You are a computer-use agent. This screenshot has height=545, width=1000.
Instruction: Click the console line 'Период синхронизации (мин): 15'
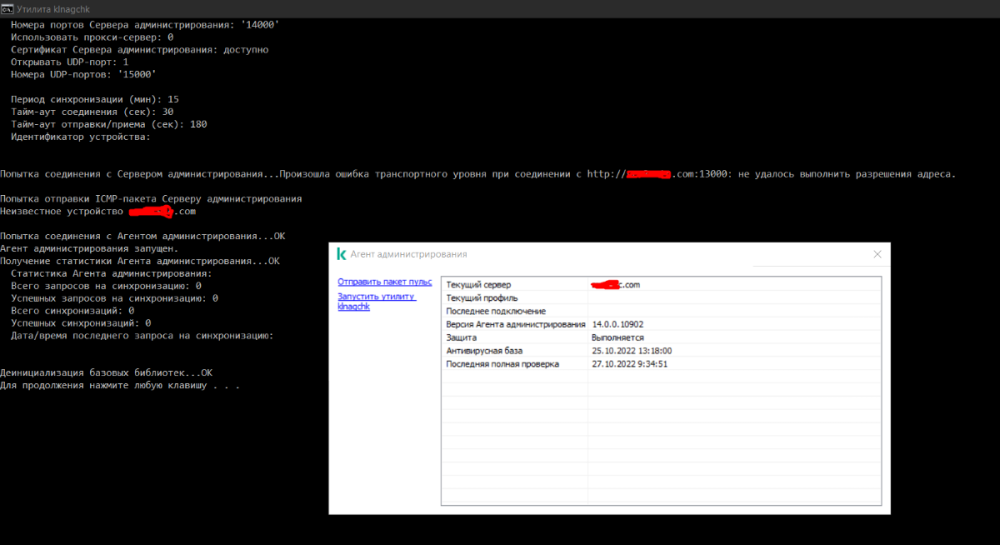click(95, 99)
